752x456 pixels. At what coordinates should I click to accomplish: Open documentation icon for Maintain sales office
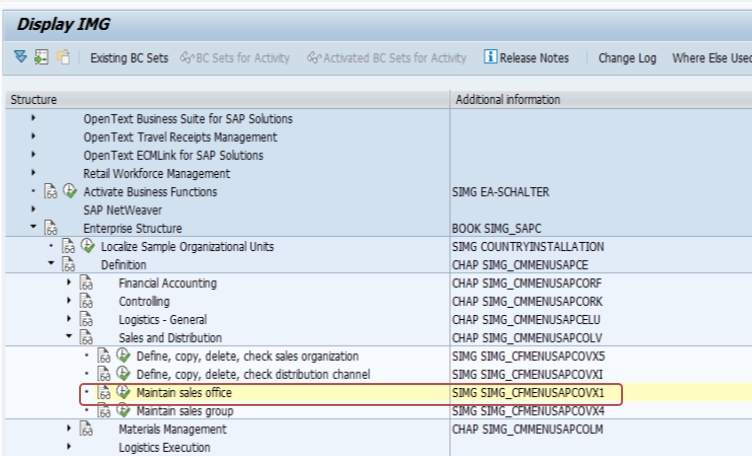tap(104, 392)
